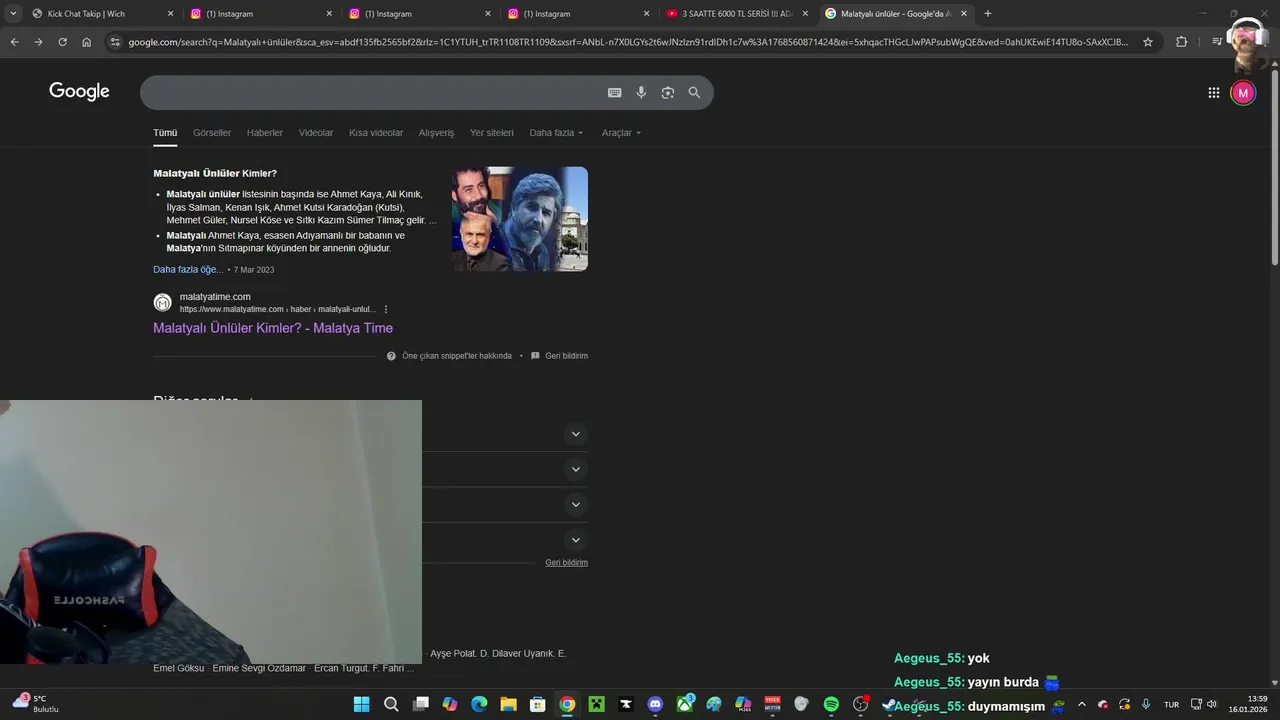
Task: Expand the first related question
Action: (x=575, y=434)
